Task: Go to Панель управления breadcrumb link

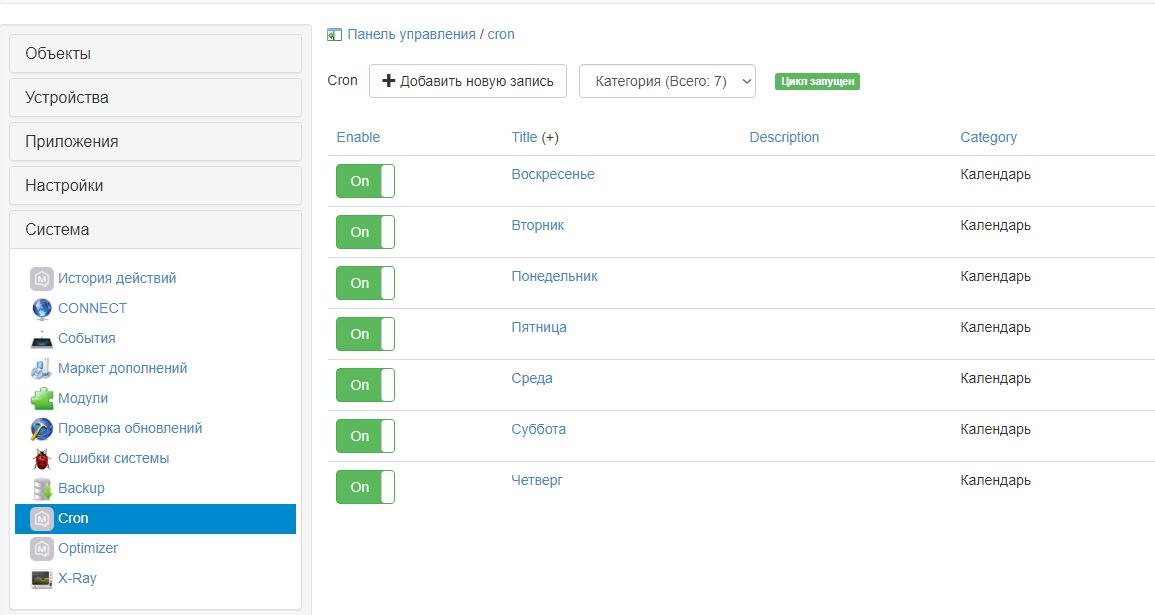Action: (411, 34)
